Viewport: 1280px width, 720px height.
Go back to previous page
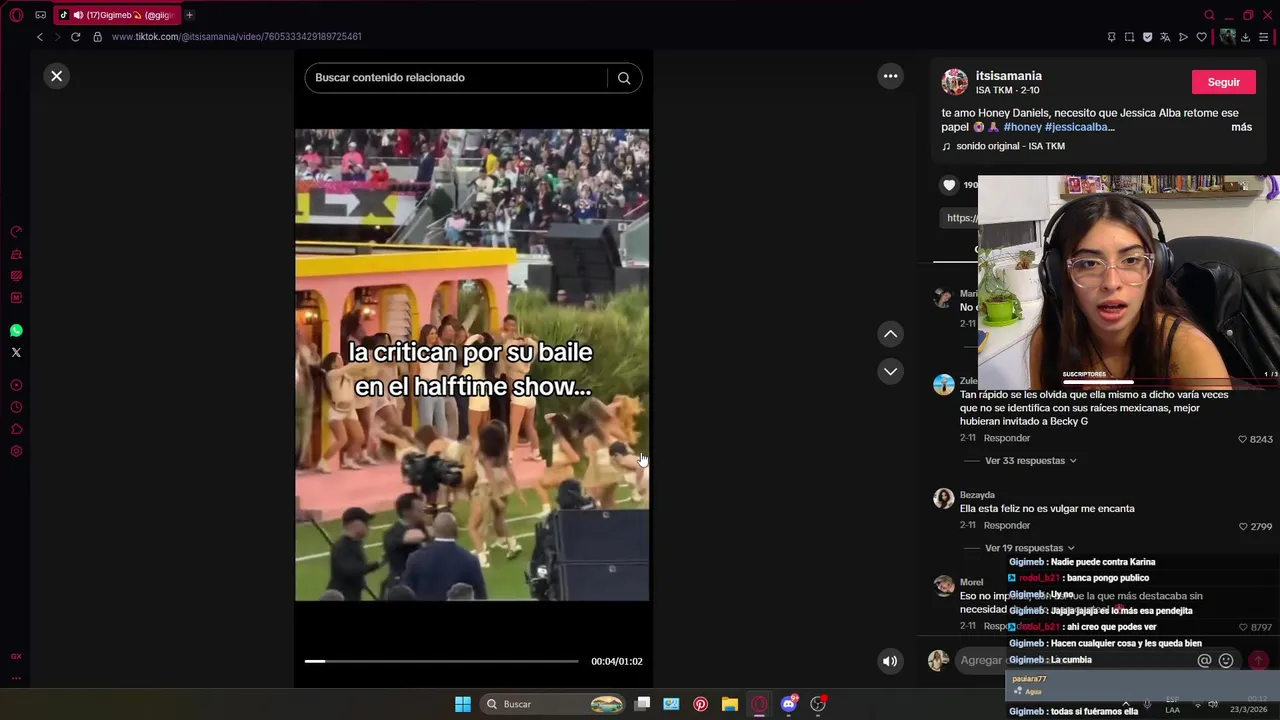pyautogui.click(x=40, y=37)
